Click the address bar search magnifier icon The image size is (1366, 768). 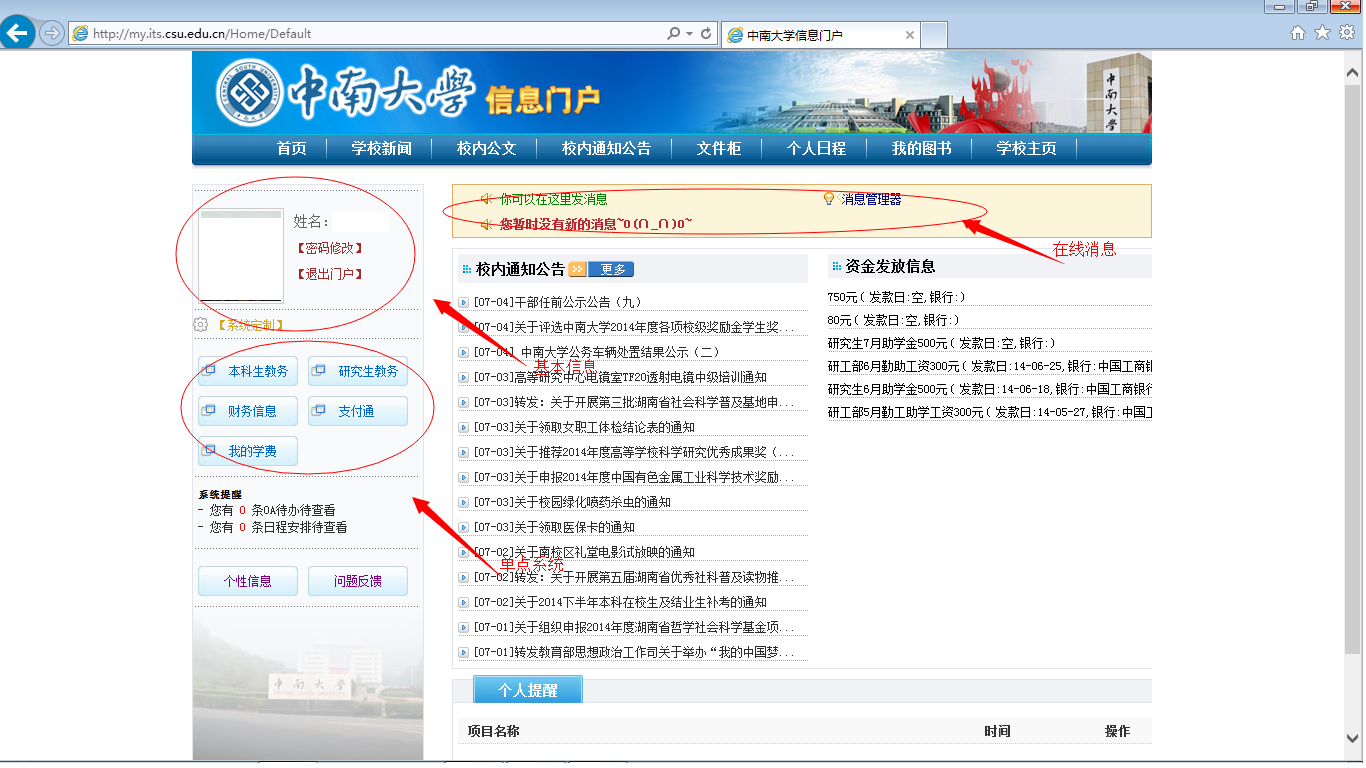(x=673, y=33)
